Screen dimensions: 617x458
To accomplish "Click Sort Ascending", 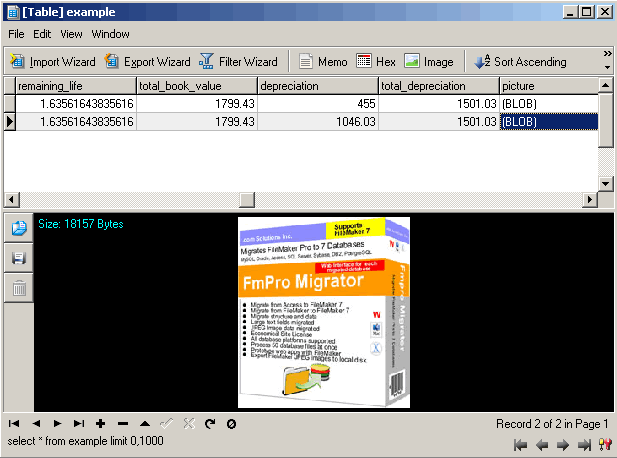I will (x=520, y=61).
